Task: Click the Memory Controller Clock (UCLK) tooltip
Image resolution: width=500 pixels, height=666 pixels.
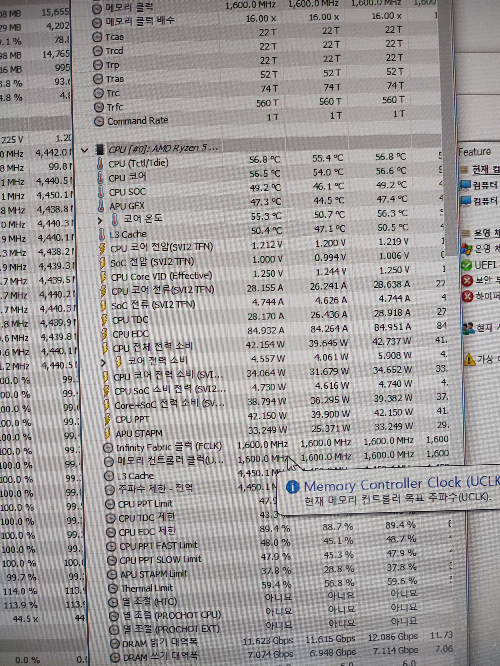Action: 389,491
